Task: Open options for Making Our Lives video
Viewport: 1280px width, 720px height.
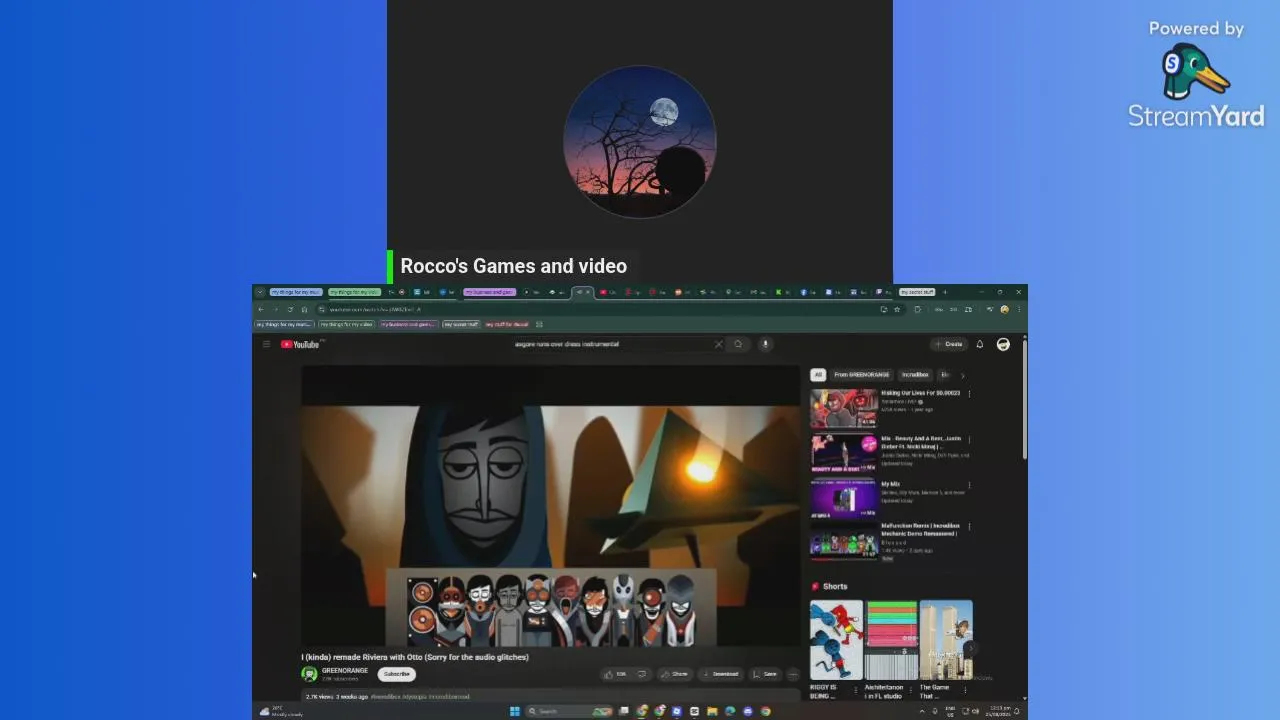Action: click(969, 394)
